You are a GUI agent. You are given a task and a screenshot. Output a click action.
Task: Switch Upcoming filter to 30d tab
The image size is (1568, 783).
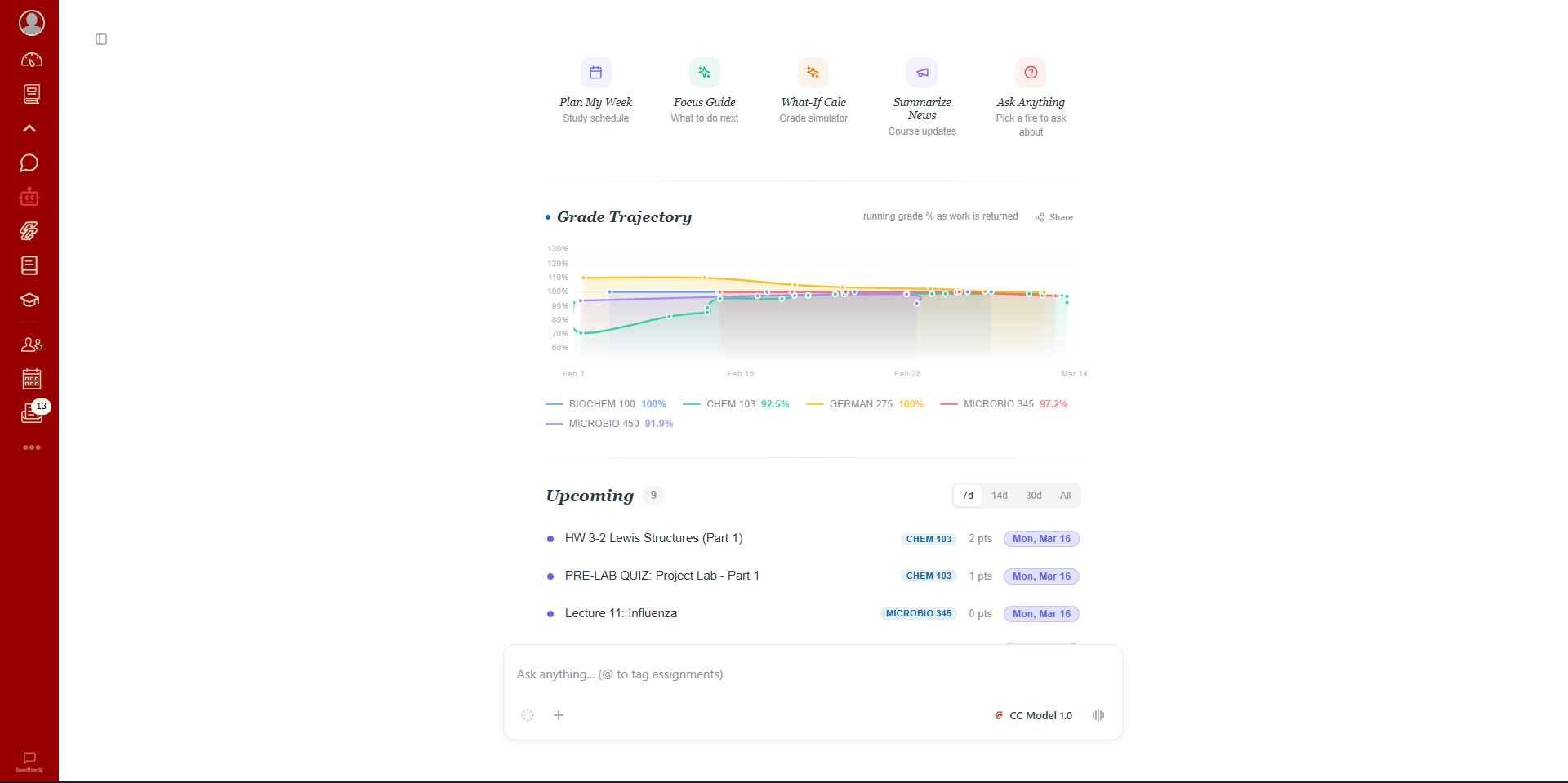click(1032, 495)
